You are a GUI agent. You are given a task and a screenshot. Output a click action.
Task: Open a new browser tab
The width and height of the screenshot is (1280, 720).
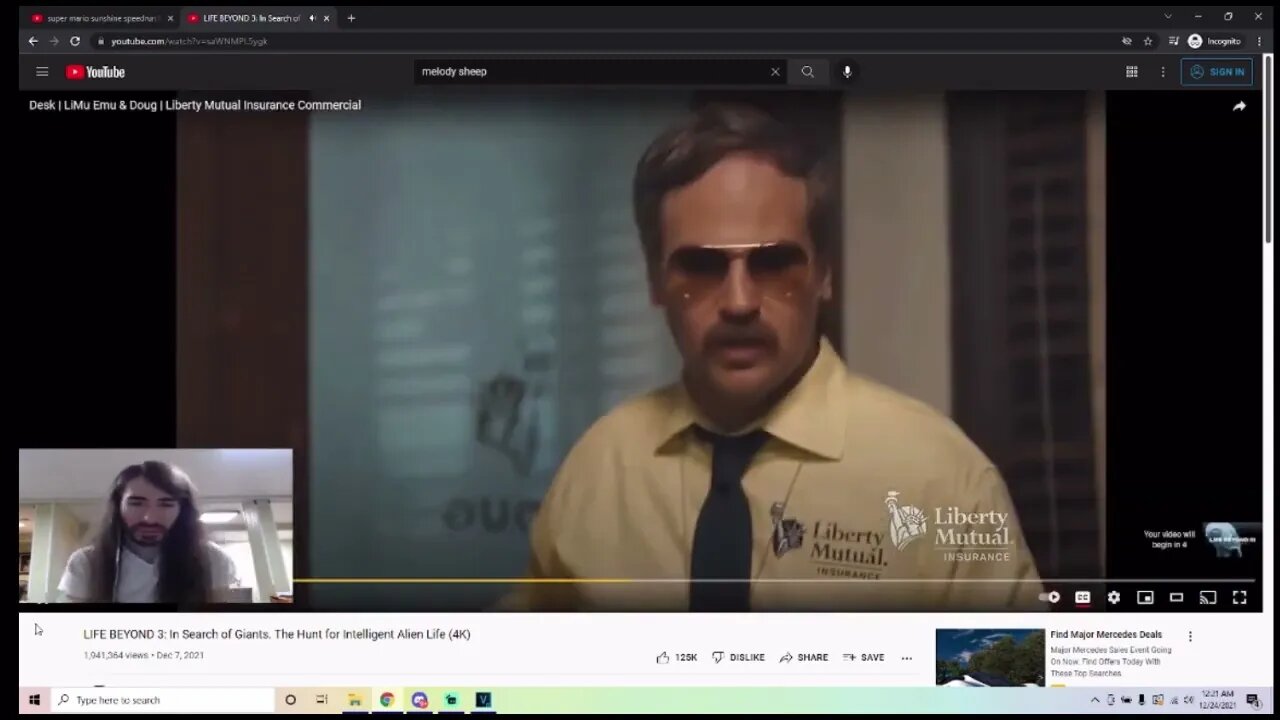click(x=351, y=18)
